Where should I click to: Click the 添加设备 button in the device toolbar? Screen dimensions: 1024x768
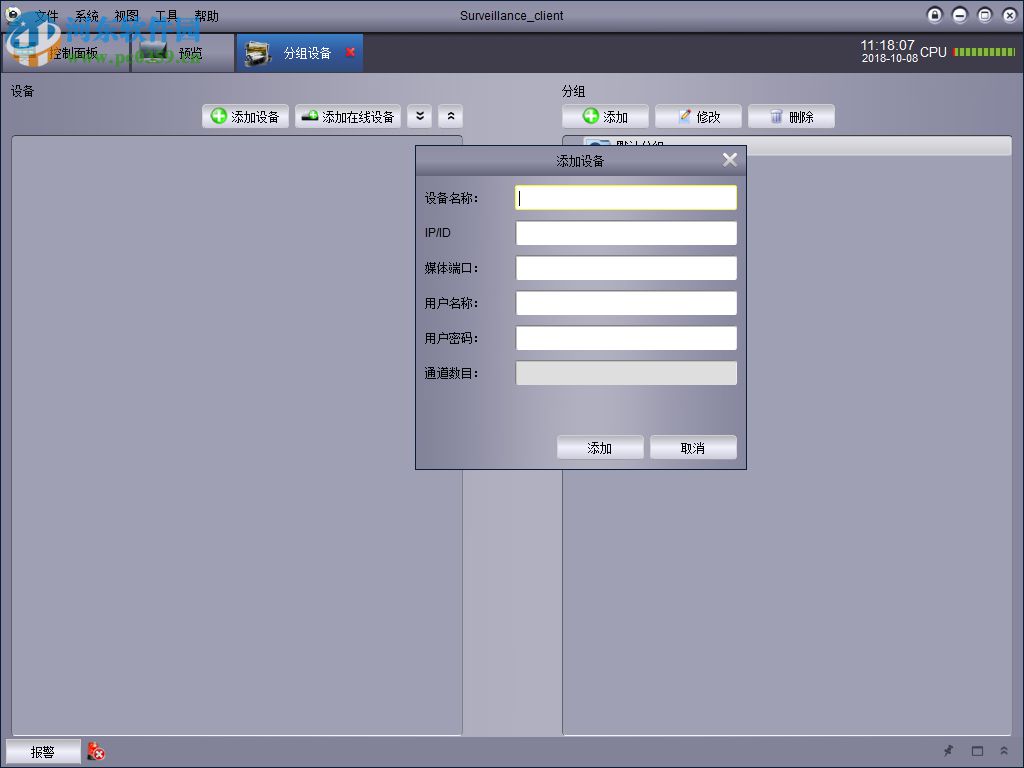(245, 116)
